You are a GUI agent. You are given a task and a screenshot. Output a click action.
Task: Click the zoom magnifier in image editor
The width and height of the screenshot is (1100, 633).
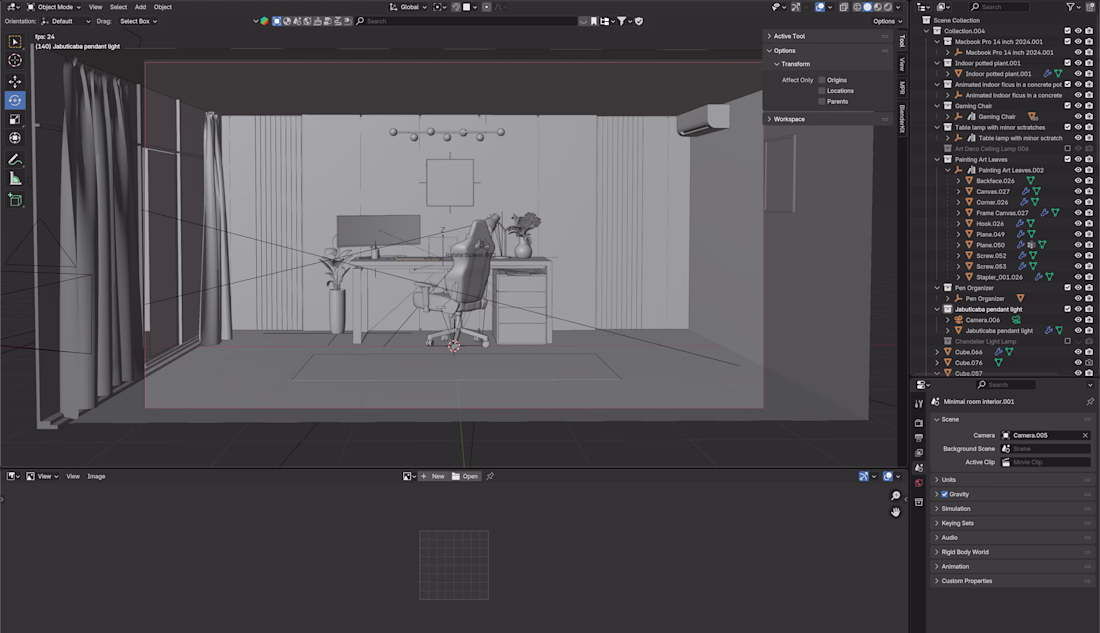[x=896, y=496]
